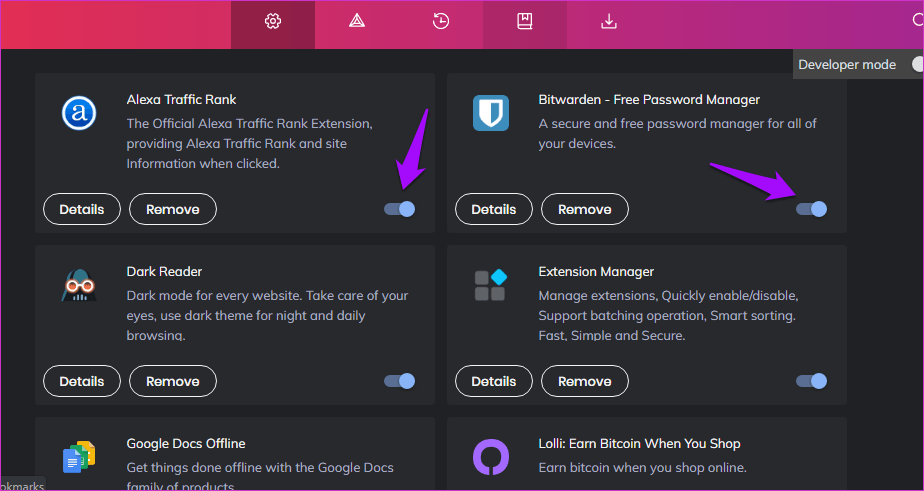Click the Dark Reader icon
Screen dimensions: 924x491
(x=79, y=285)
